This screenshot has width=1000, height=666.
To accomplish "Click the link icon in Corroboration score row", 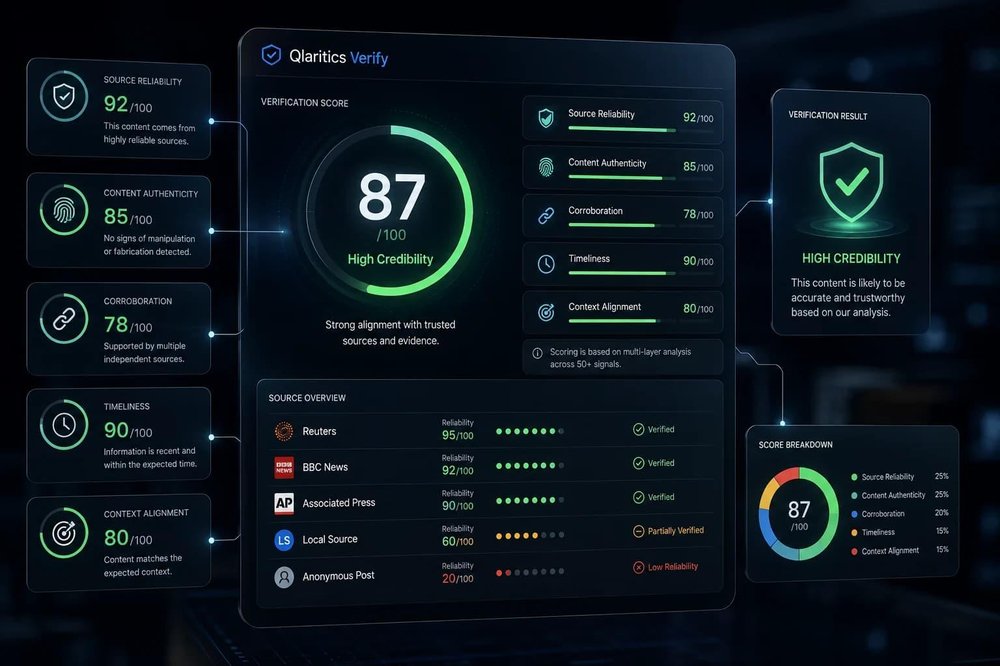I will [x=546, y=216].
